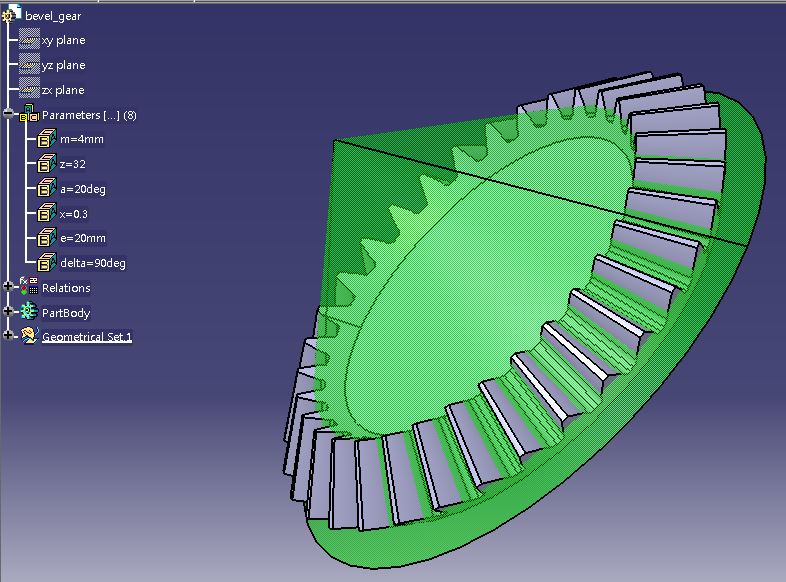Select the a=20deg parameter
Image resolution: width=786 pixels, height=582 pixels.
[83, 189]
